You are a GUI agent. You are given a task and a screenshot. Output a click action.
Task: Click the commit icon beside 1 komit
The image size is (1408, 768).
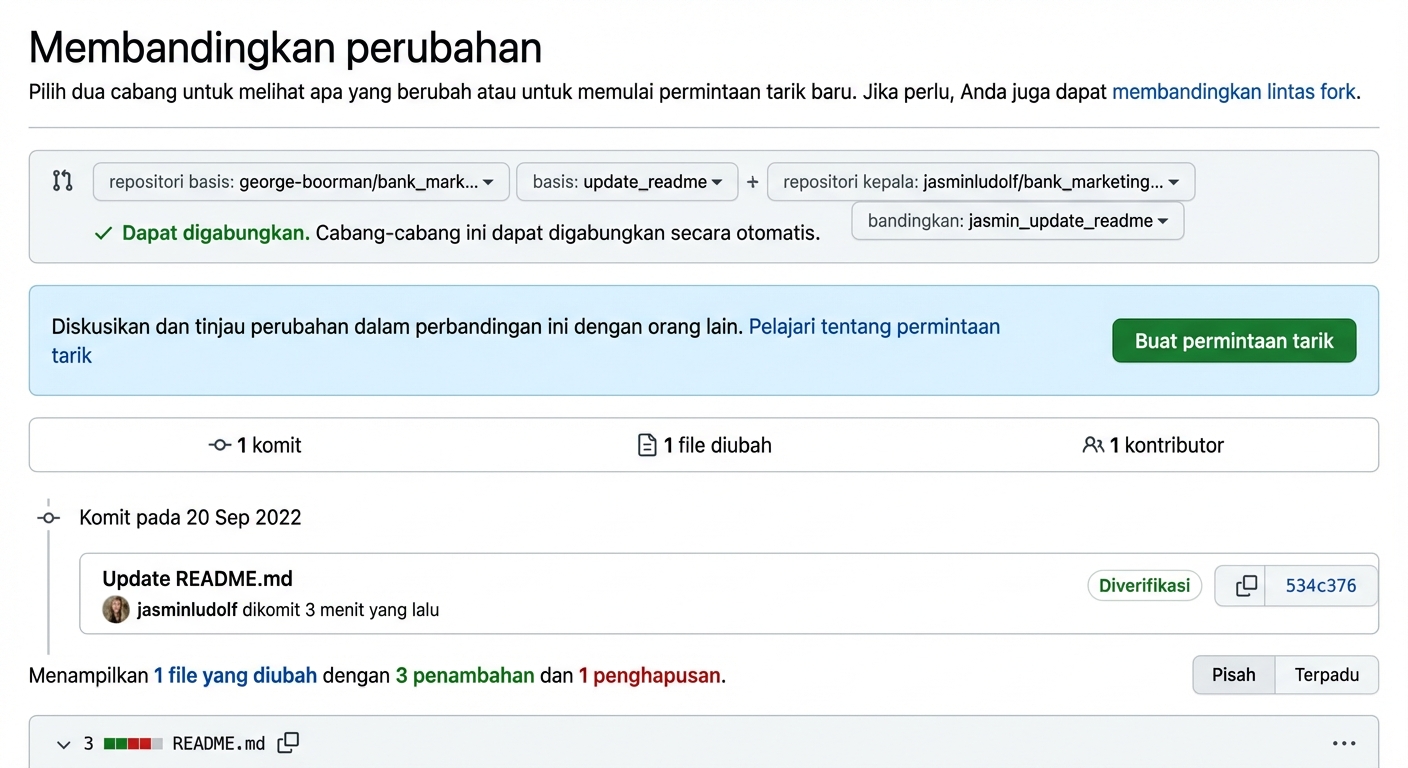coord(220,445)
